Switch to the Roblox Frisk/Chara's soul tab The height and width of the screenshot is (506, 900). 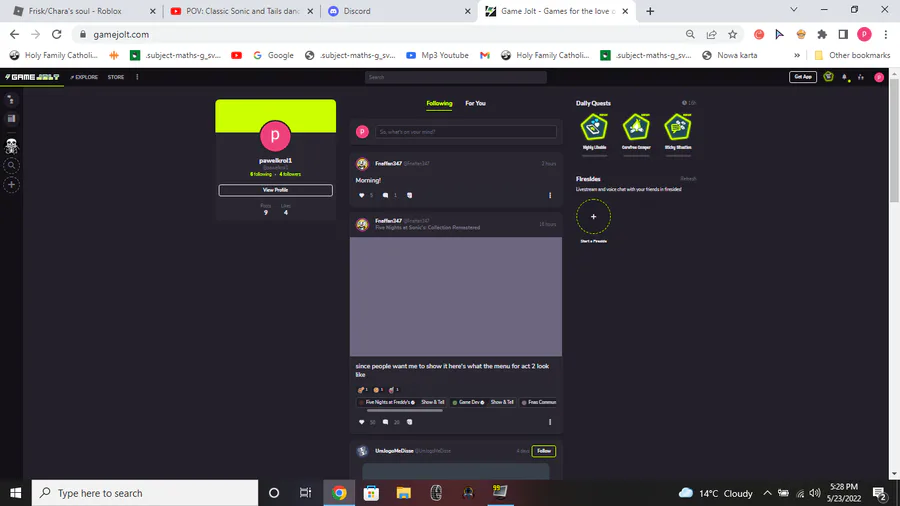click(81, 11)
